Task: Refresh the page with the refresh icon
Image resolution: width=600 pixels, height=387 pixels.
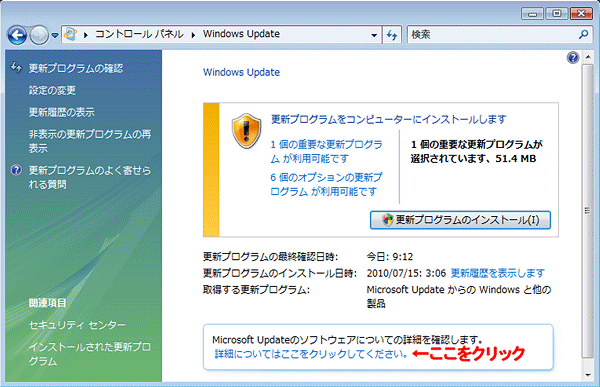Action: pos(392,35)
